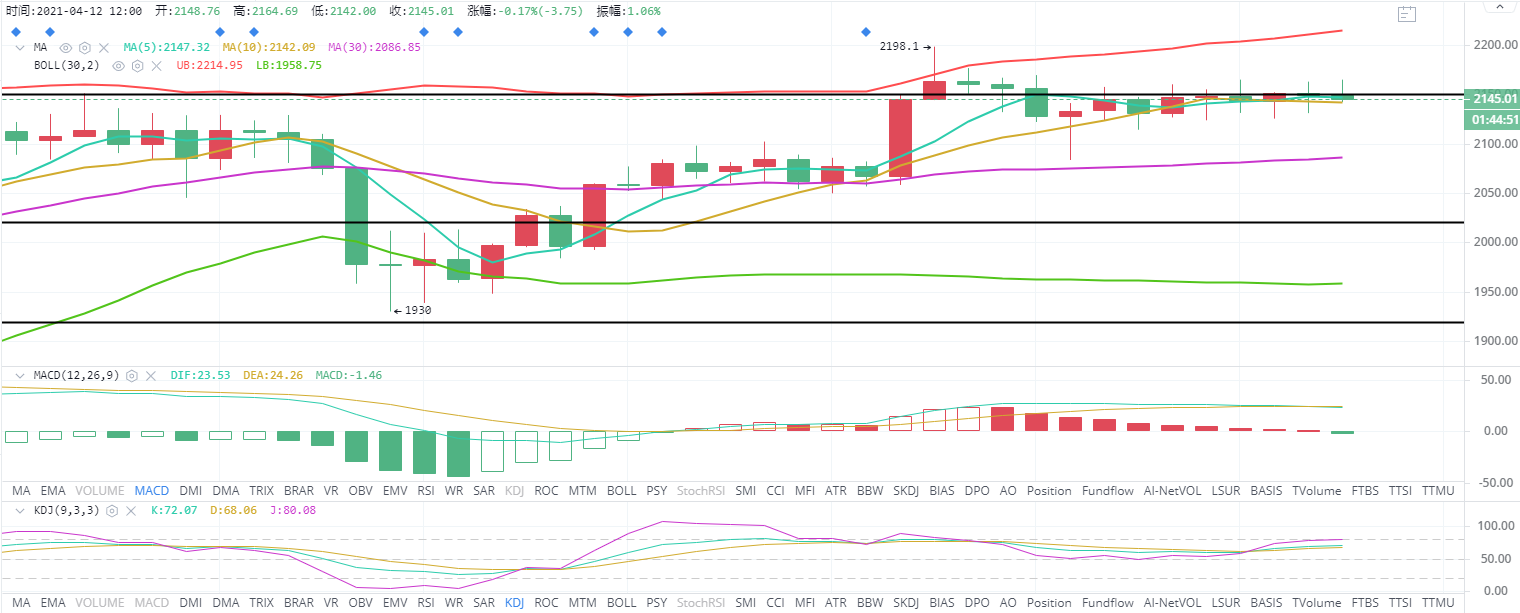Select BOLL tab below the MACD chart

pyautogui.click(x=621, y=491)
